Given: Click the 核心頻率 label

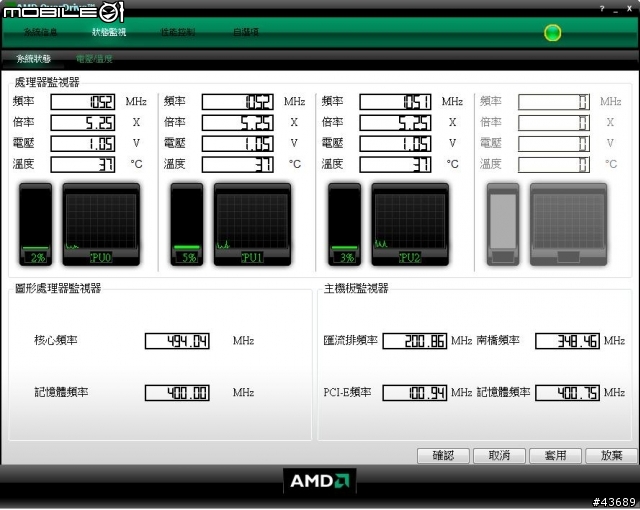Looking at the screenshot, I should tap(56, 340).
